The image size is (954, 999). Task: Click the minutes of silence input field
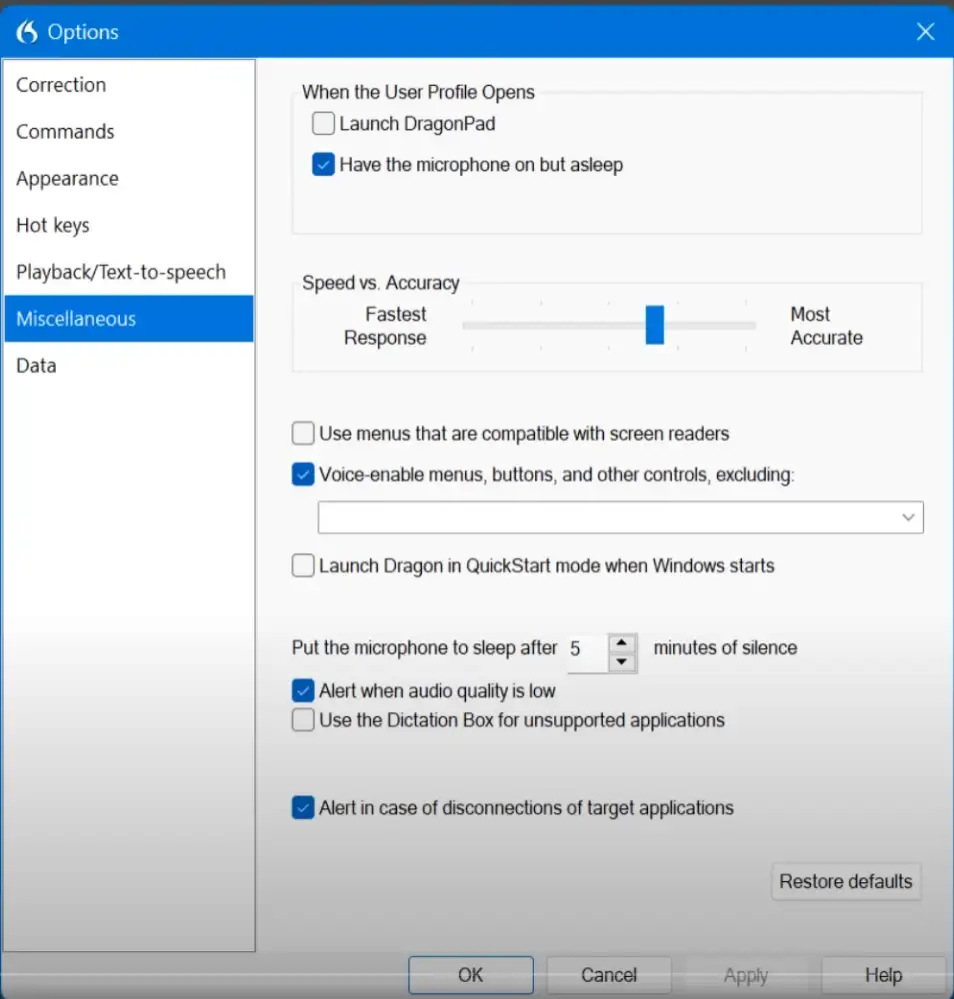[x=585, y=650]
